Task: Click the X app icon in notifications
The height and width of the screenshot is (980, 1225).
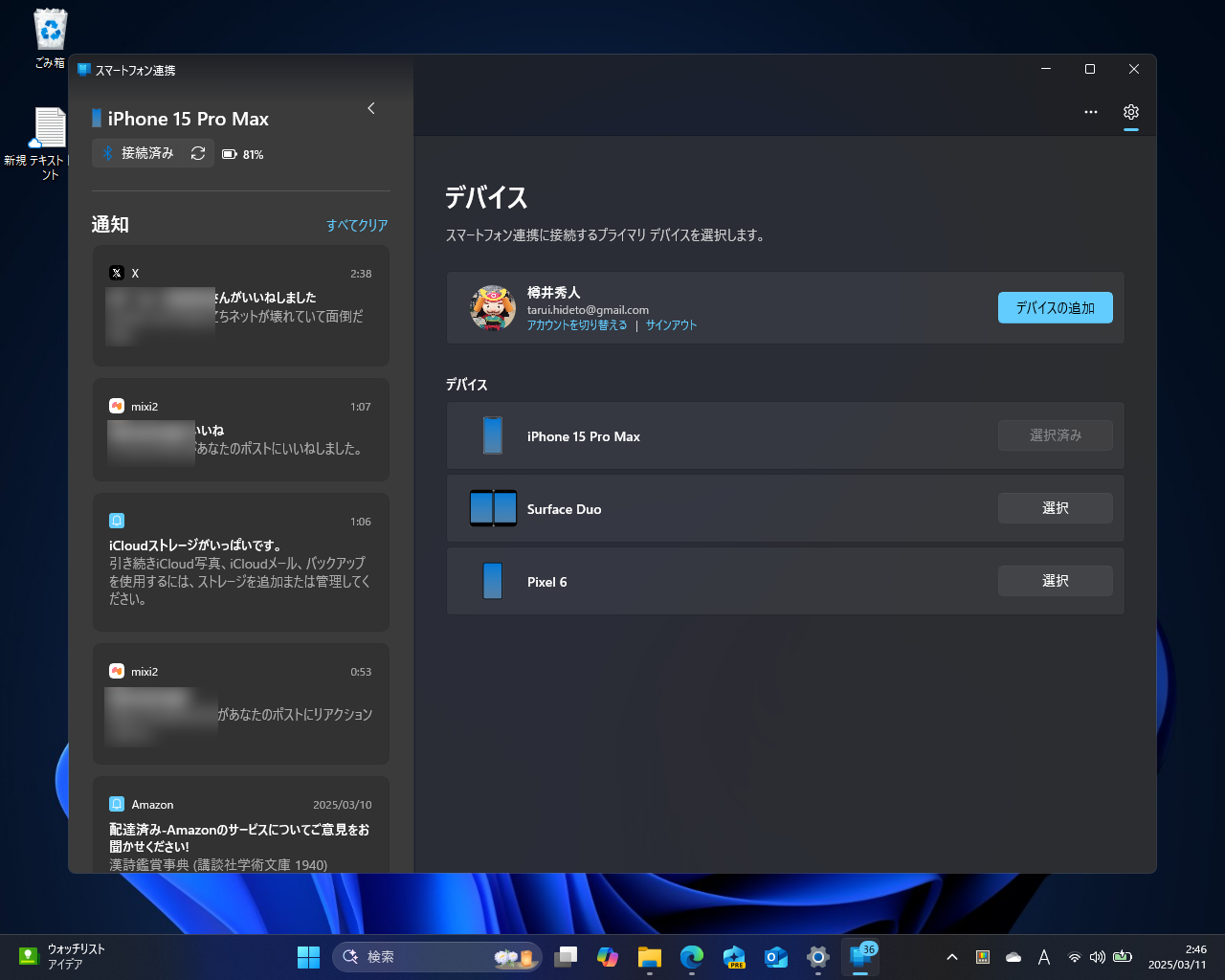Action: point(117,273)
